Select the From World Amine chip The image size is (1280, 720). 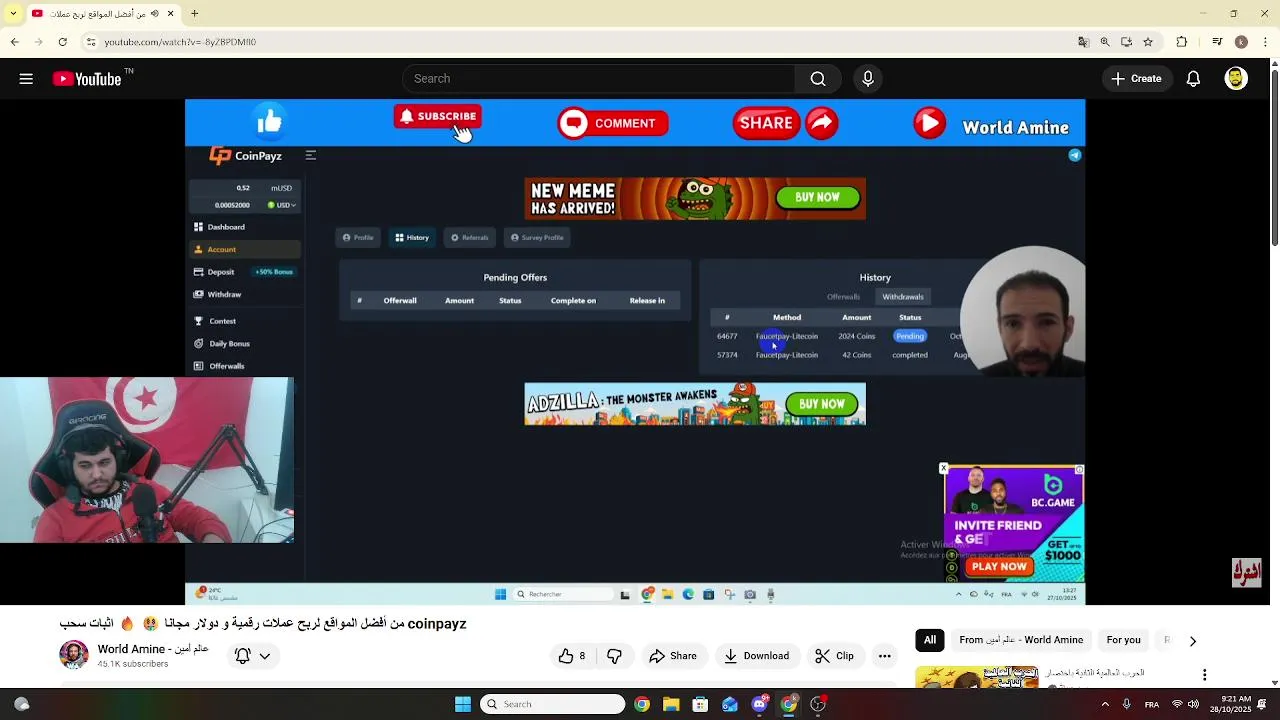[1021, 640]
